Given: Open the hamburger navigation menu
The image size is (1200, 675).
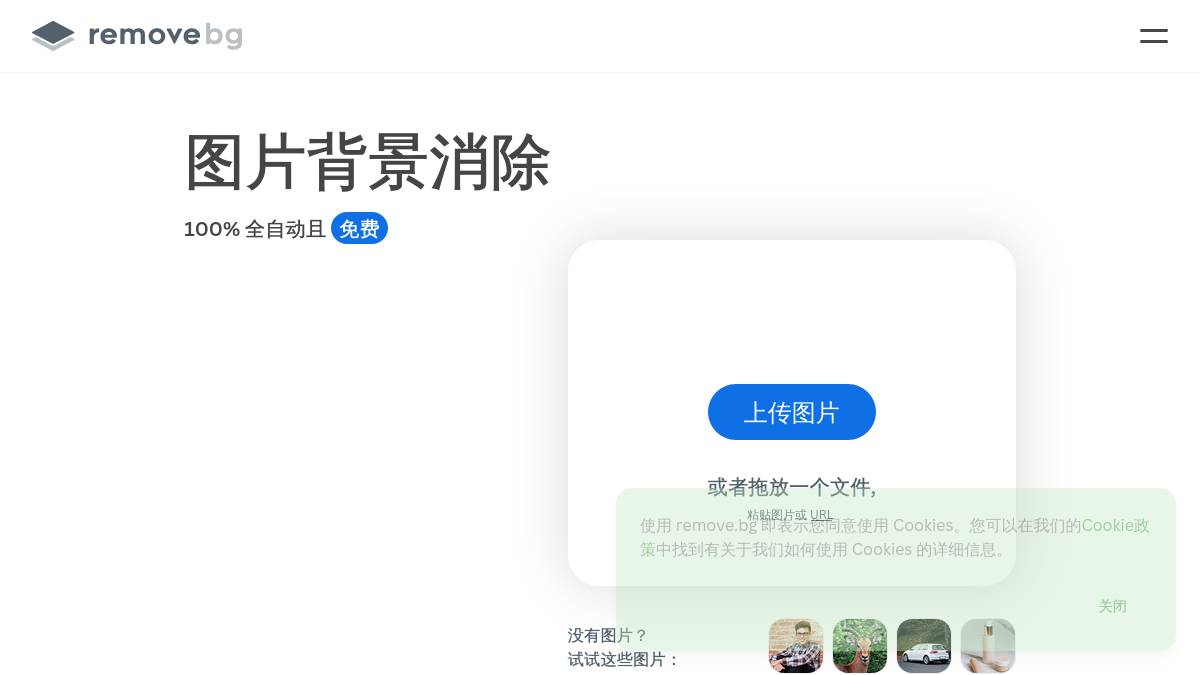Looking at the screenshot, I should [1154, 36].
